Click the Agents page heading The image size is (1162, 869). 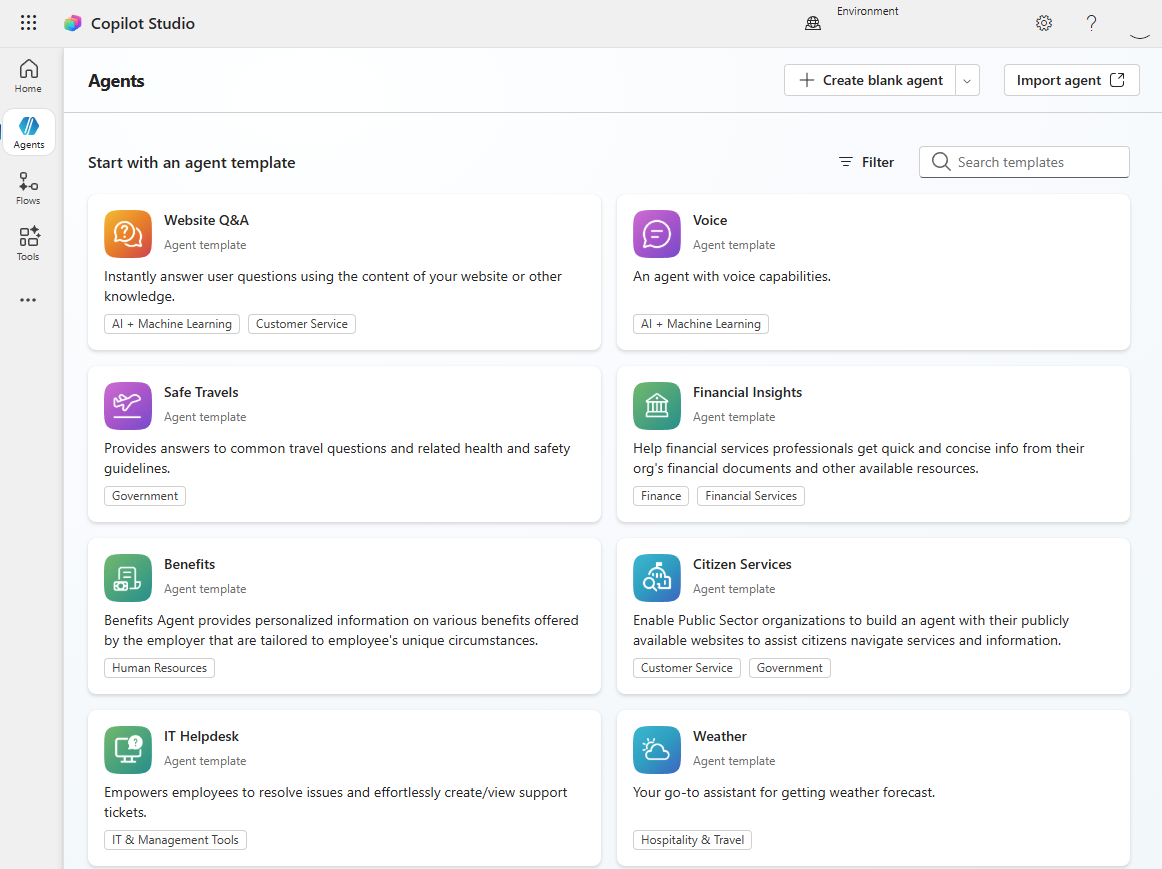pyautogui.click(x=116, y=81)
